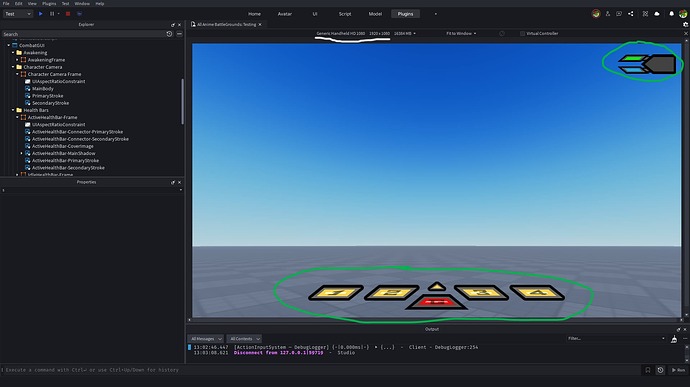The height and width of the screenshot is (387, 690).
Task: Select UIAspectRatioConstraint under Character Camera Frame
Action: pos(59,81)
